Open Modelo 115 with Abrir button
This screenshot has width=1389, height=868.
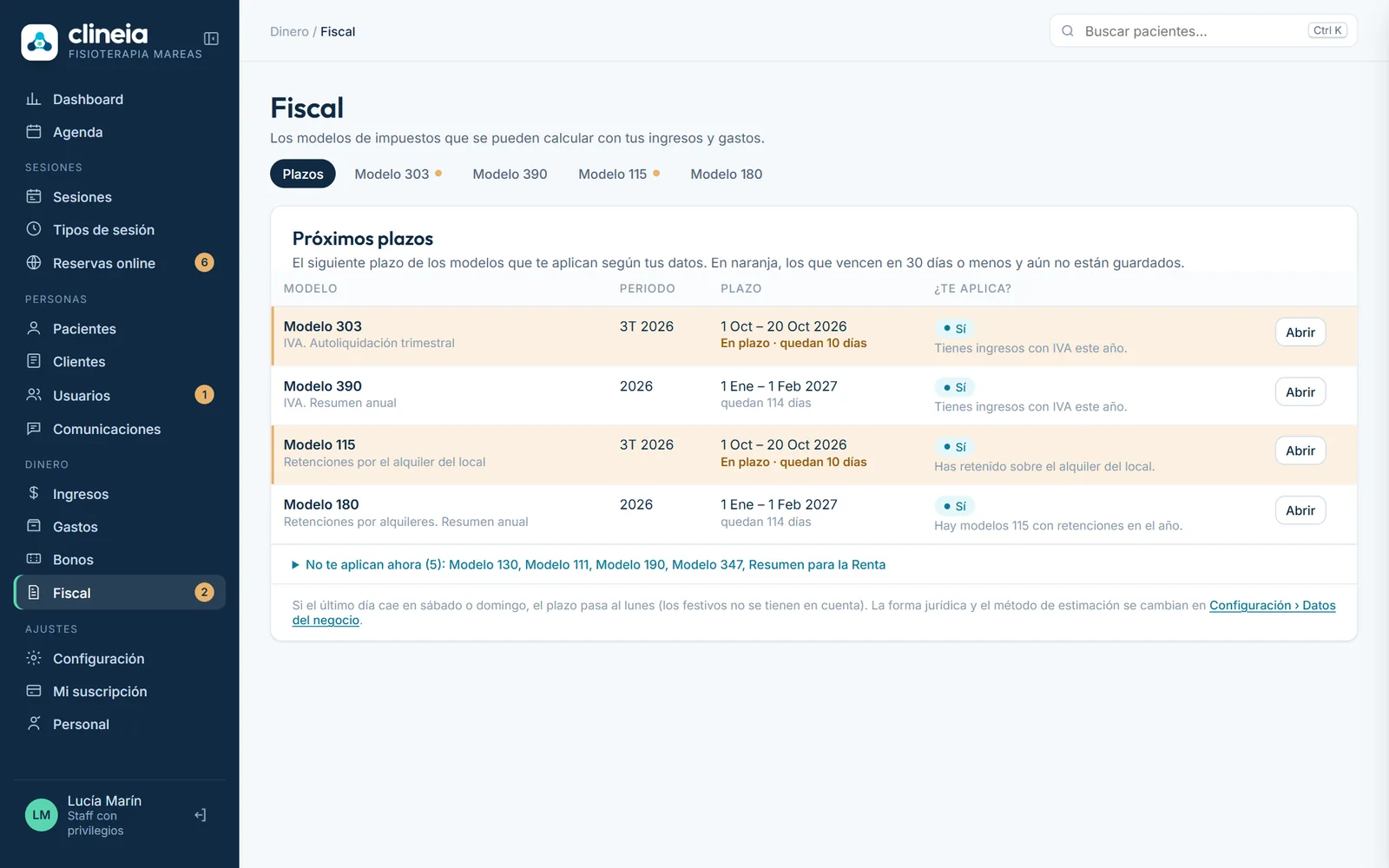click(x=1300, y=450)
